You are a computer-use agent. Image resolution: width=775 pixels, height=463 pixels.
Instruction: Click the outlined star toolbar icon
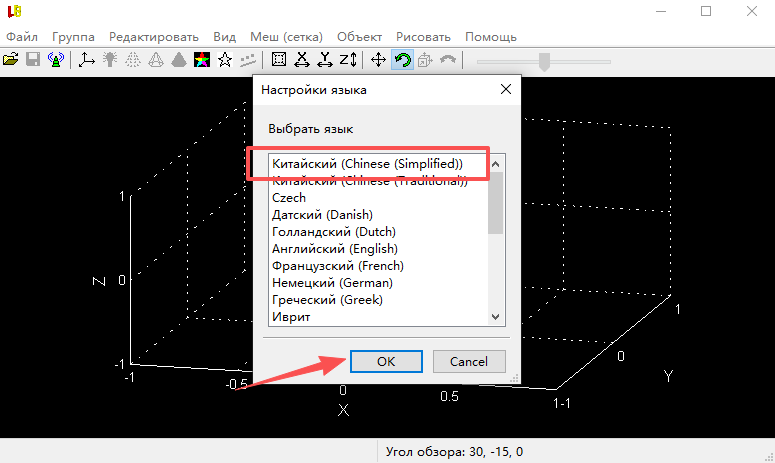(x=225, y=60)
